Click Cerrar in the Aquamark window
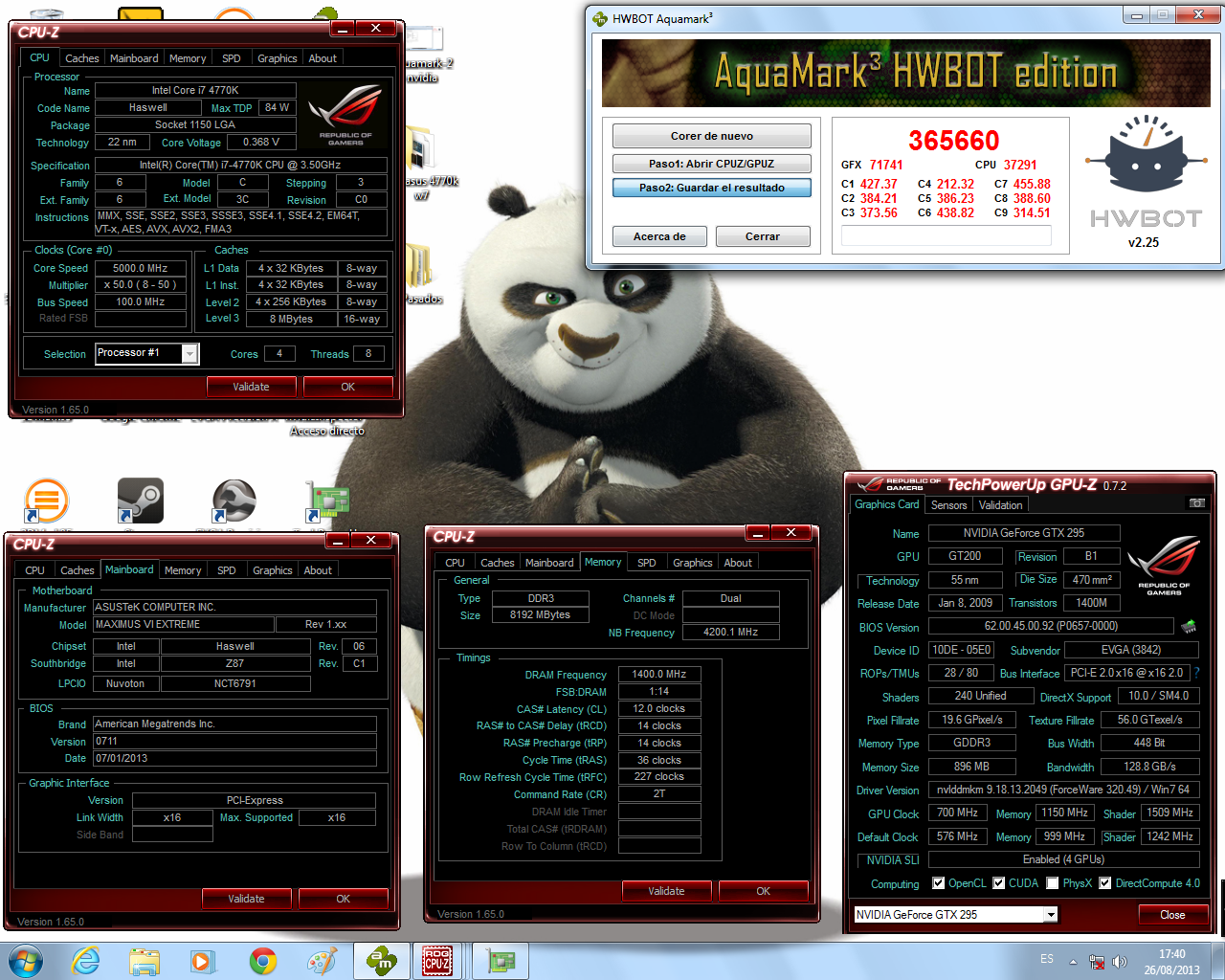 pos(763,236)
